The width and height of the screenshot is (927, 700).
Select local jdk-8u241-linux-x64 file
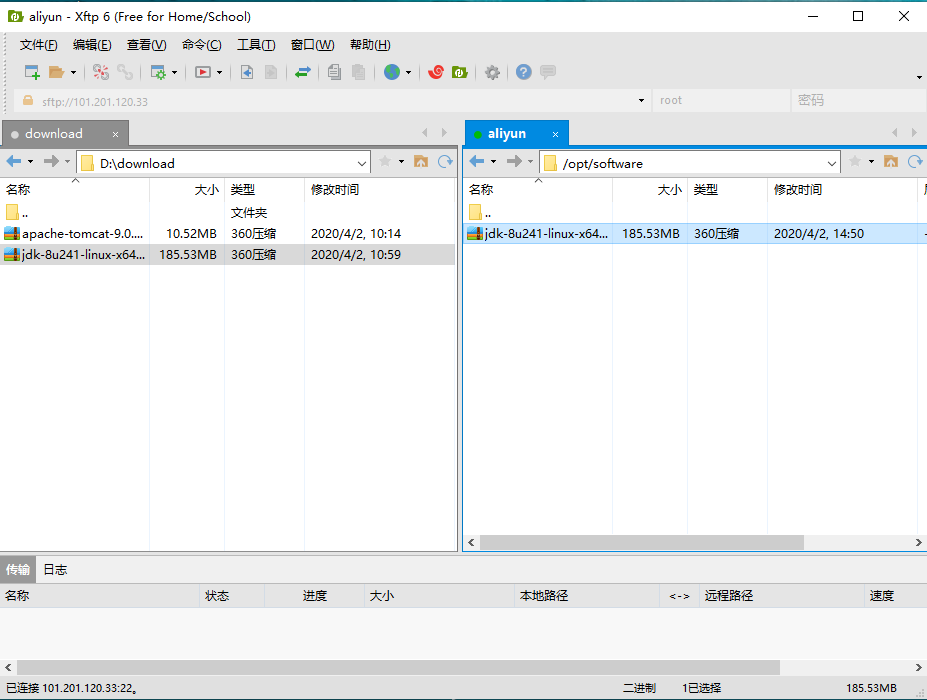(228, 255)
